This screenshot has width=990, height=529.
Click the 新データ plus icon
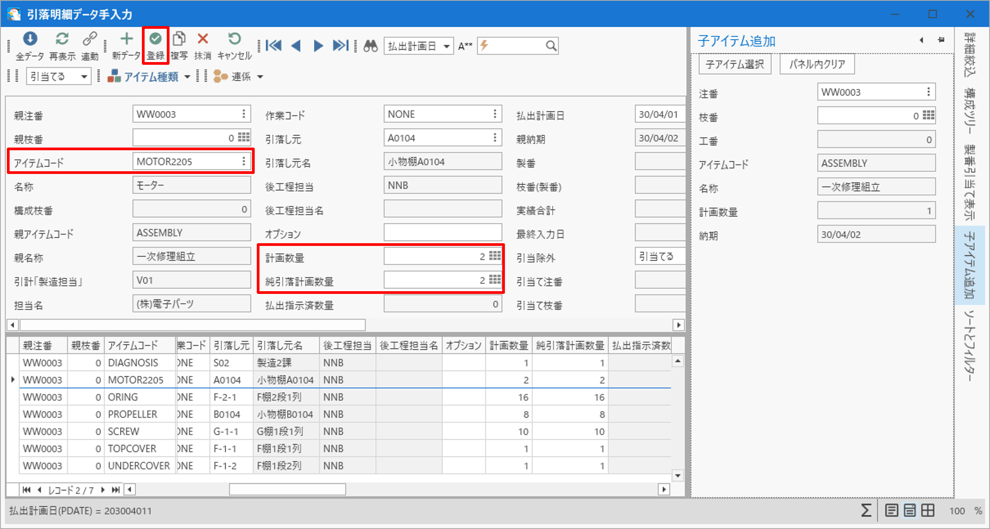tap(126, 40)
